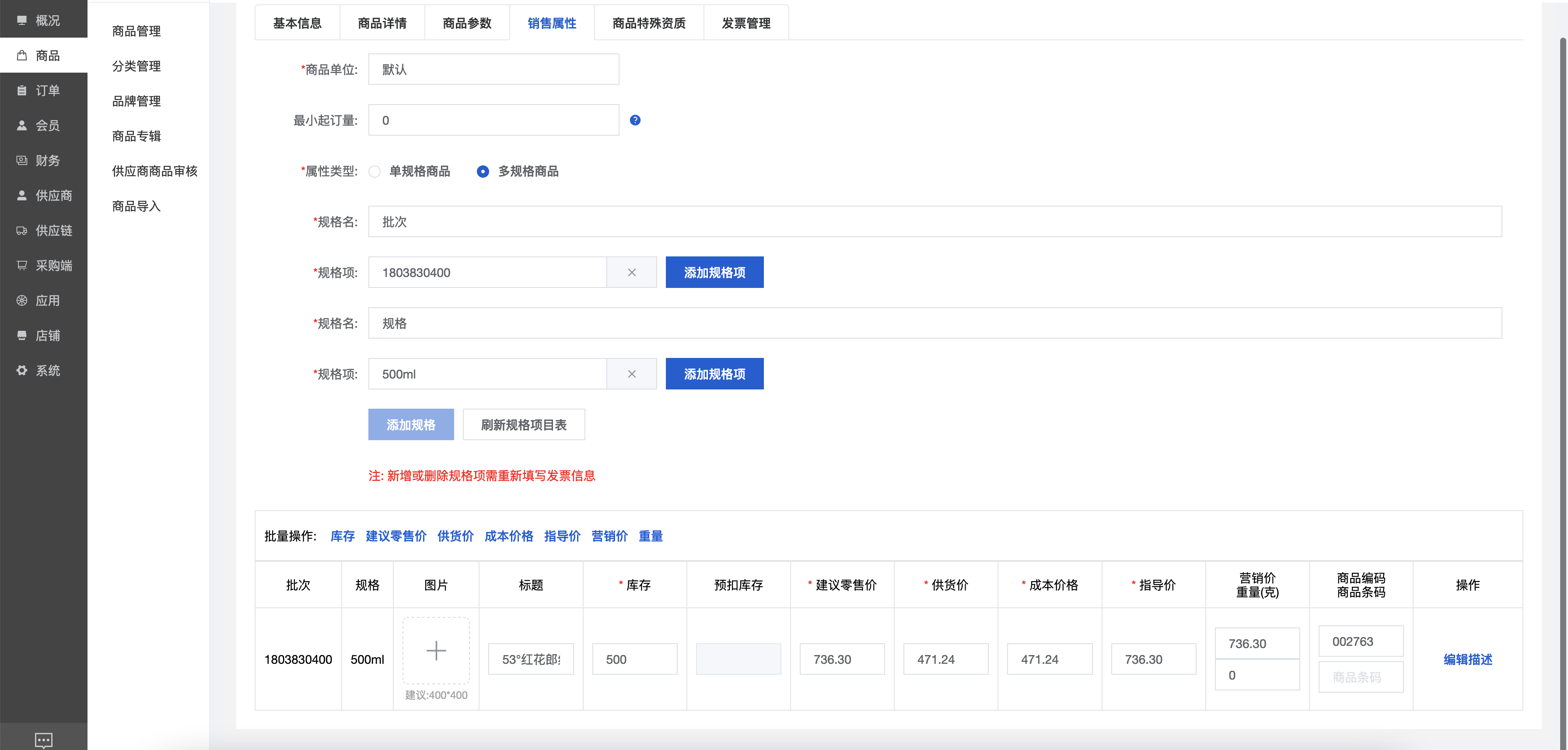Click the 最小起订量 input field
This screenshot has height=750, width=1568.
point(493,120)
